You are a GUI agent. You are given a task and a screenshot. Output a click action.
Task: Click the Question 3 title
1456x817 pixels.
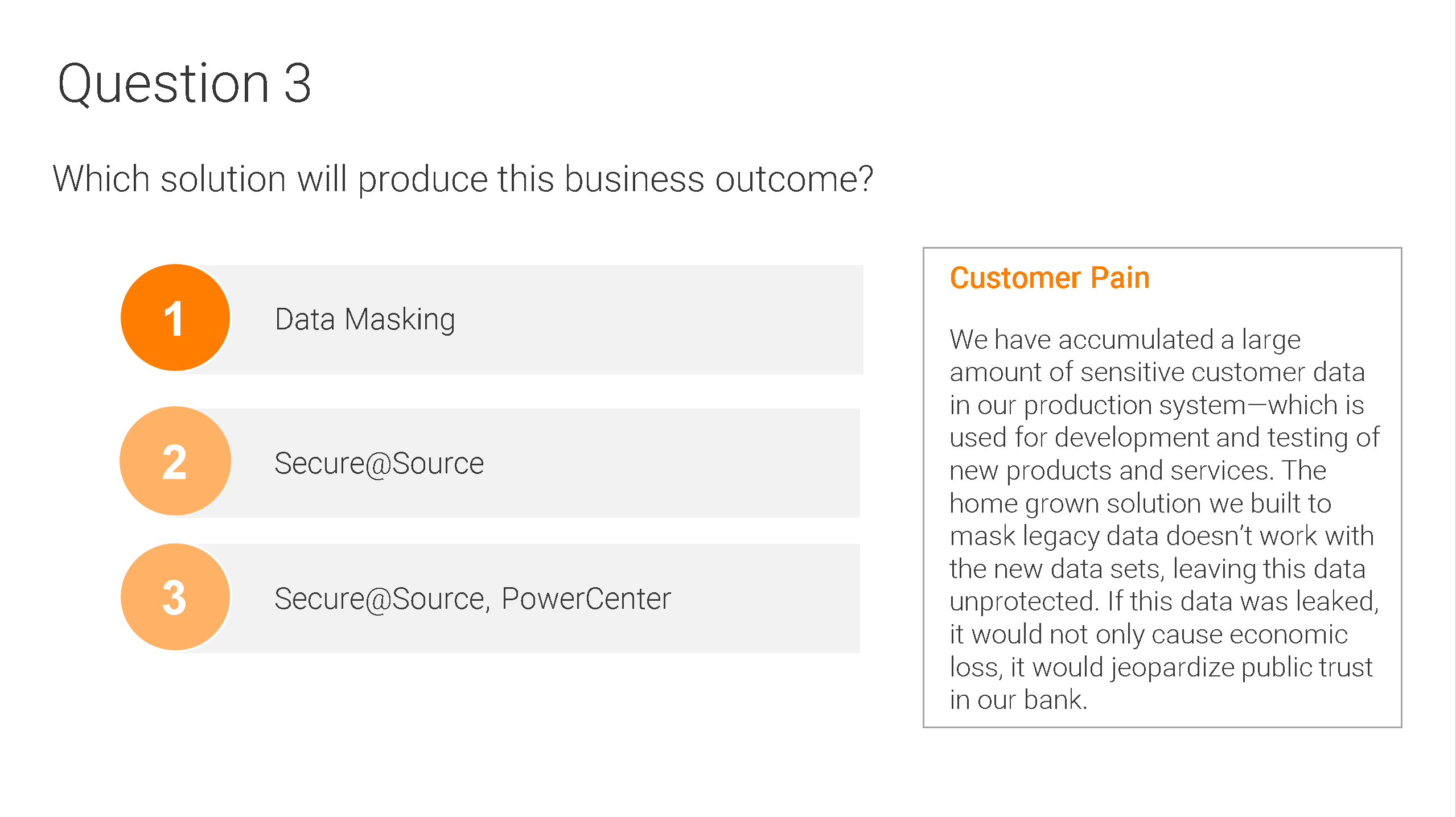pos(184,84)
